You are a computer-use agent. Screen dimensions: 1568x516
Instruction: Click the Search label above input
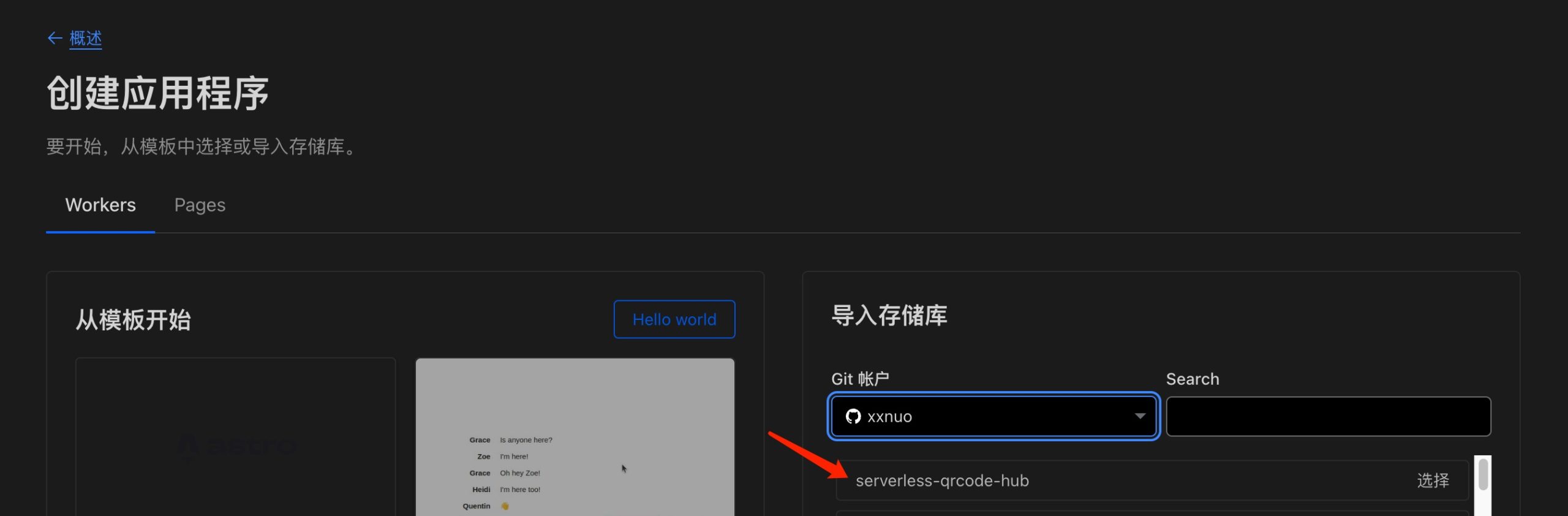click(x=1193, y=379)
